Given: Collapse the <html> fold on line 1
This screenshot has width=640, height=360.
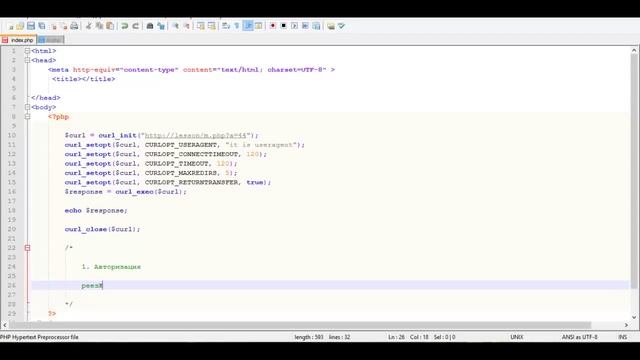Looking at the screenshot, I should (x=27, y=51).
